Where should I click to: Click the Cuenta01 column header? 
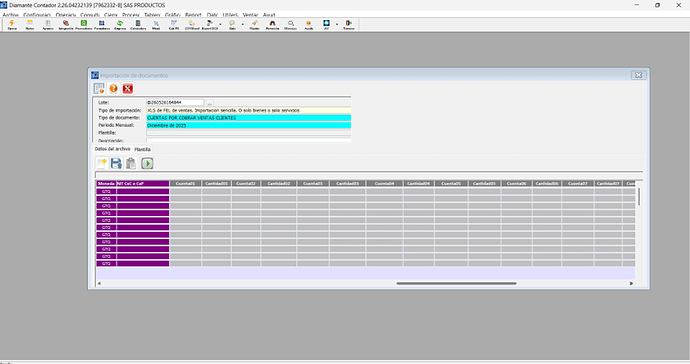click(186, 184)
